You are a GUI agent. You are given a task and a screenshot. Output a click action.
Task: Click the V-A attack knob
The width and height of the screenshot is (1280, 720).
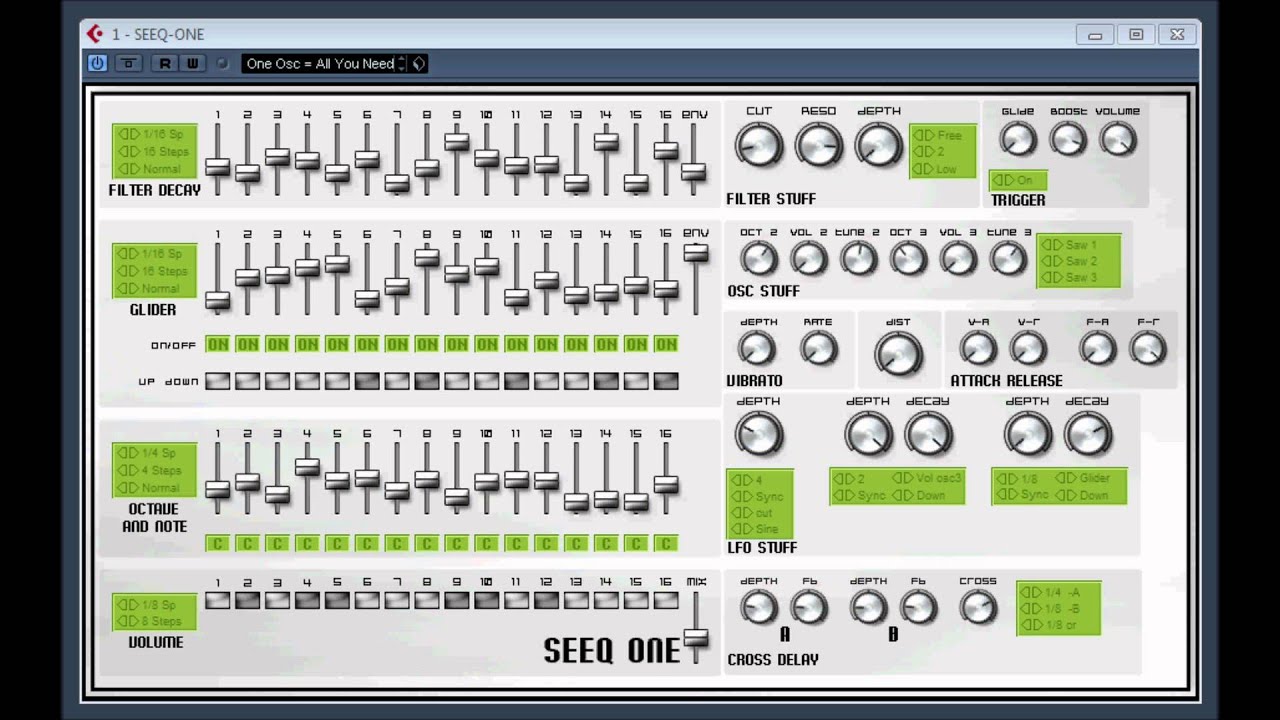point(978,348)
